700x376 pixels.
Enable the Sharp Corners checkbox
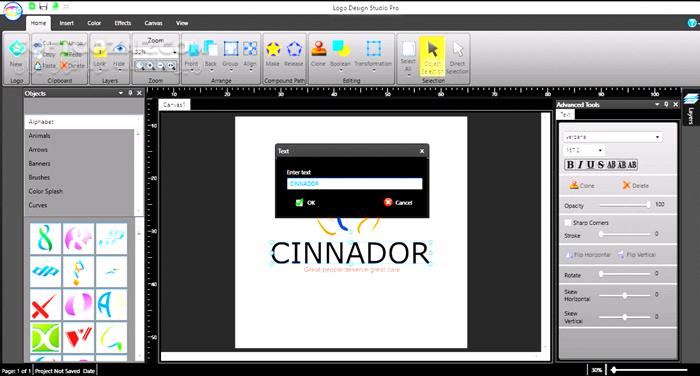[568, 222]
